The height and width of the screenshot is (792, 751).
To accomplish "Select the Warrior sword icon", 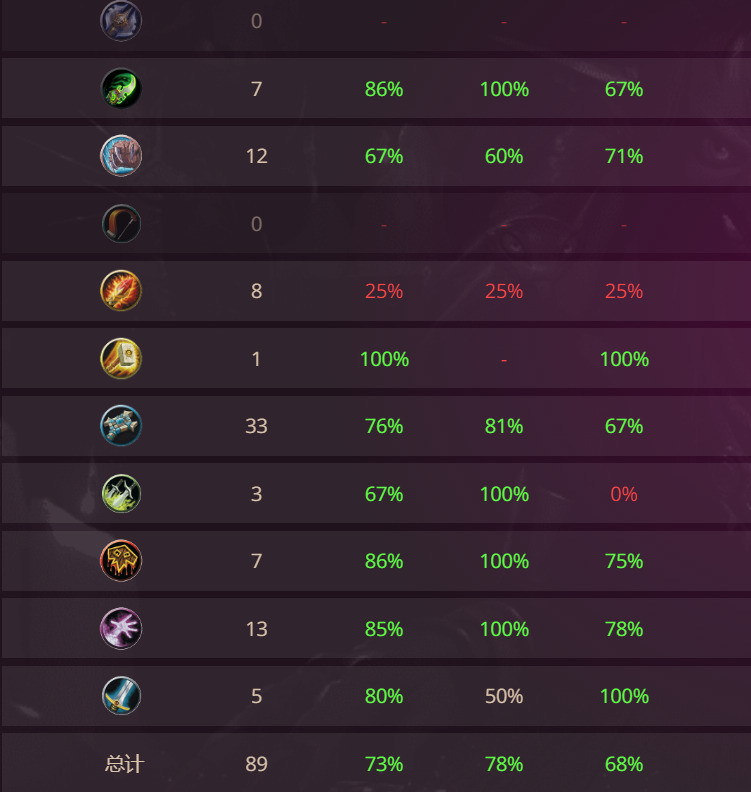I will point(121,696).
